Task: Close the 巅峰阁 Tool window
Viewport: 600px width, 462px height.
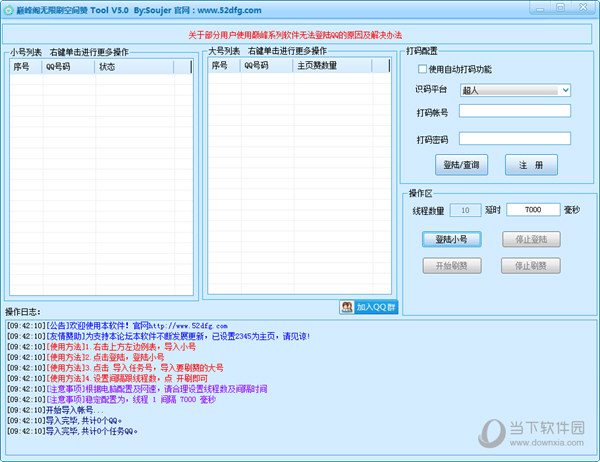Action: coord(583,8)
